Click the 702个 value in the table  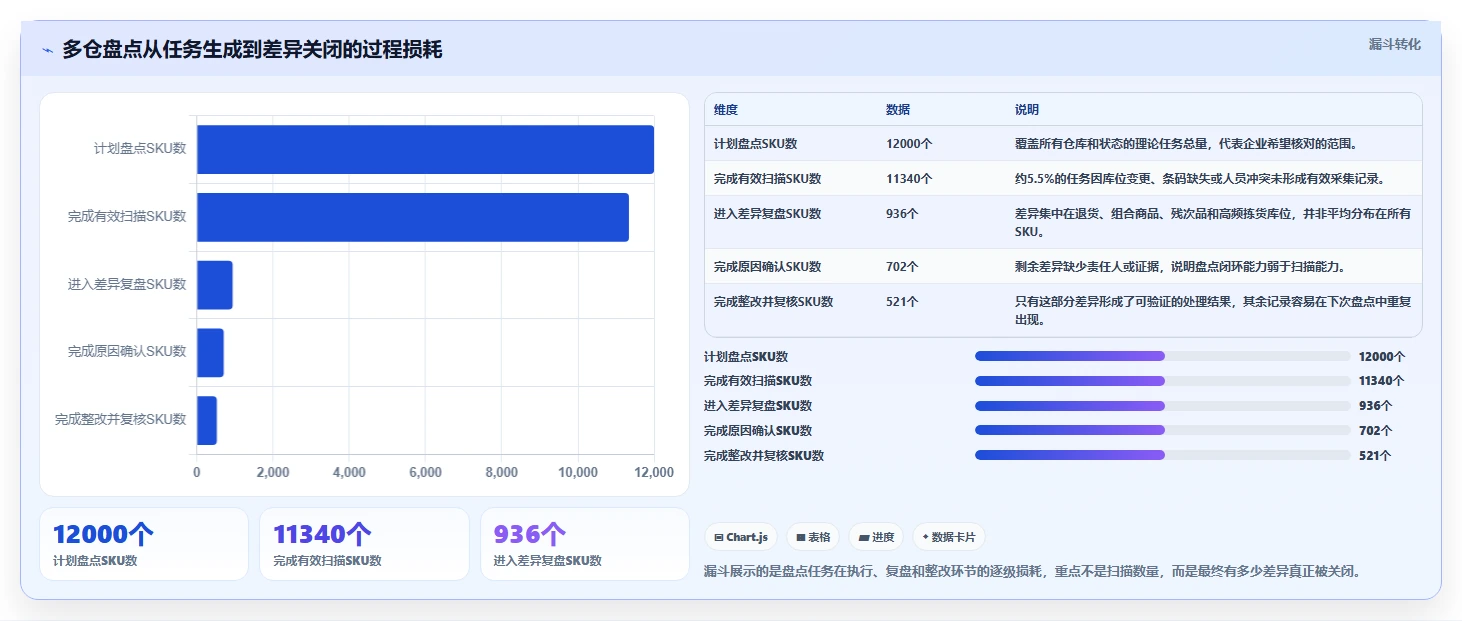pos(902,267)
